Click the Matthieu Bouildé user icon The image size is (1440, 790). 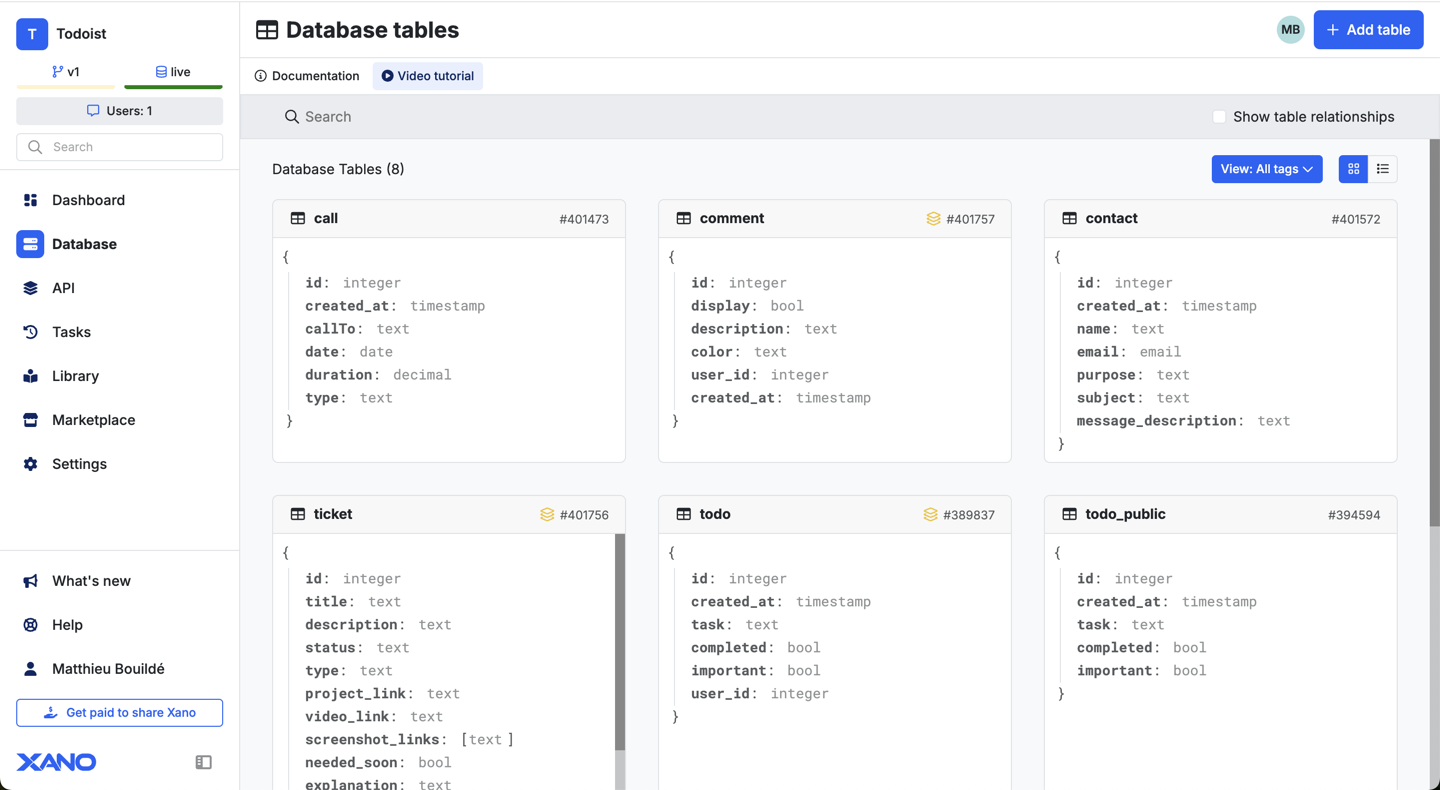30,669
